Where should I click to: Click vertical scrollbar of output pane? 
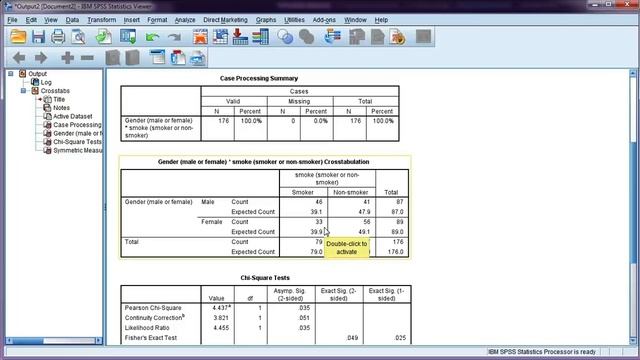pyautogui.click(x=633, y=203)
